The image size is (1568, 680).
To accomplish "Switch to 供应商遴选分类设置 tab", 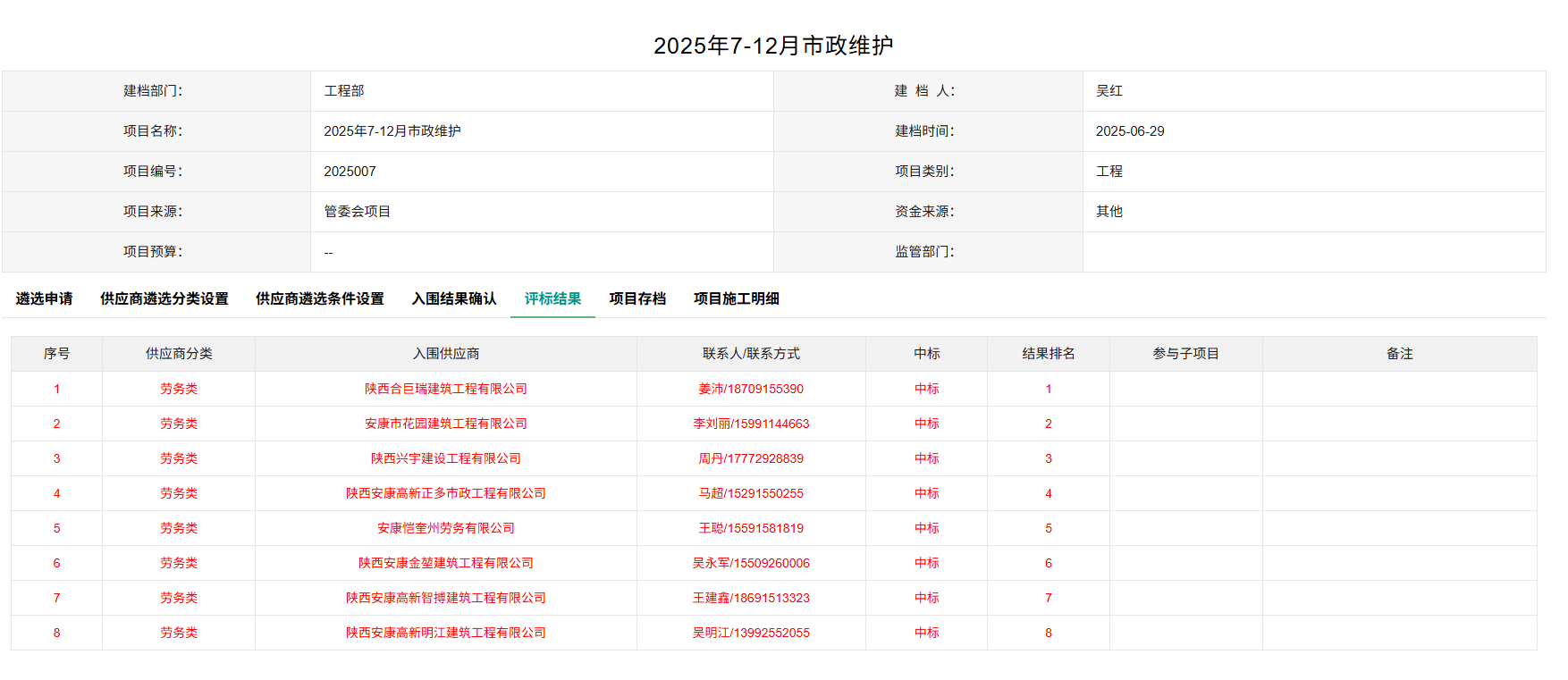I will coord(164,298).
